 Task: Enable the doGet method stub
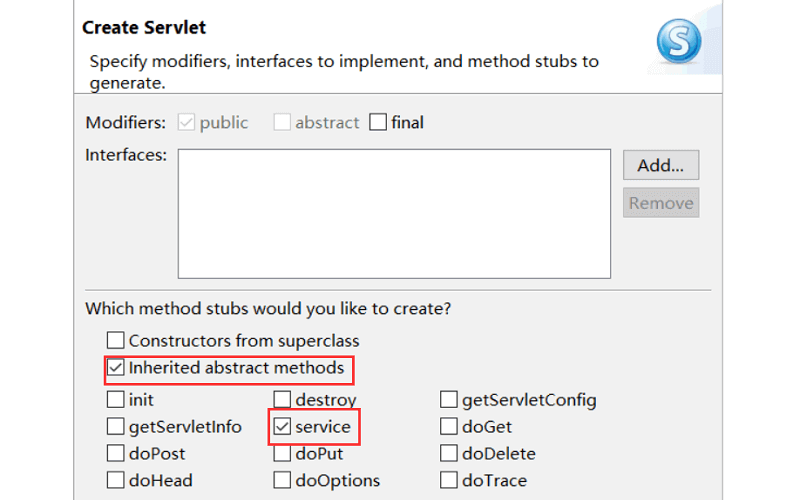(449, 427)
